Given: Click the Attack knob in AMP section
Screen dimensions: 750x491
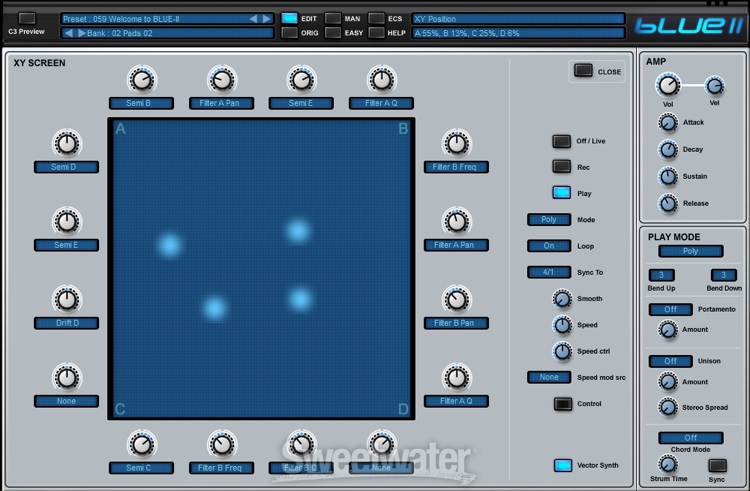Looking at the screenshot, I should [668, 123].
